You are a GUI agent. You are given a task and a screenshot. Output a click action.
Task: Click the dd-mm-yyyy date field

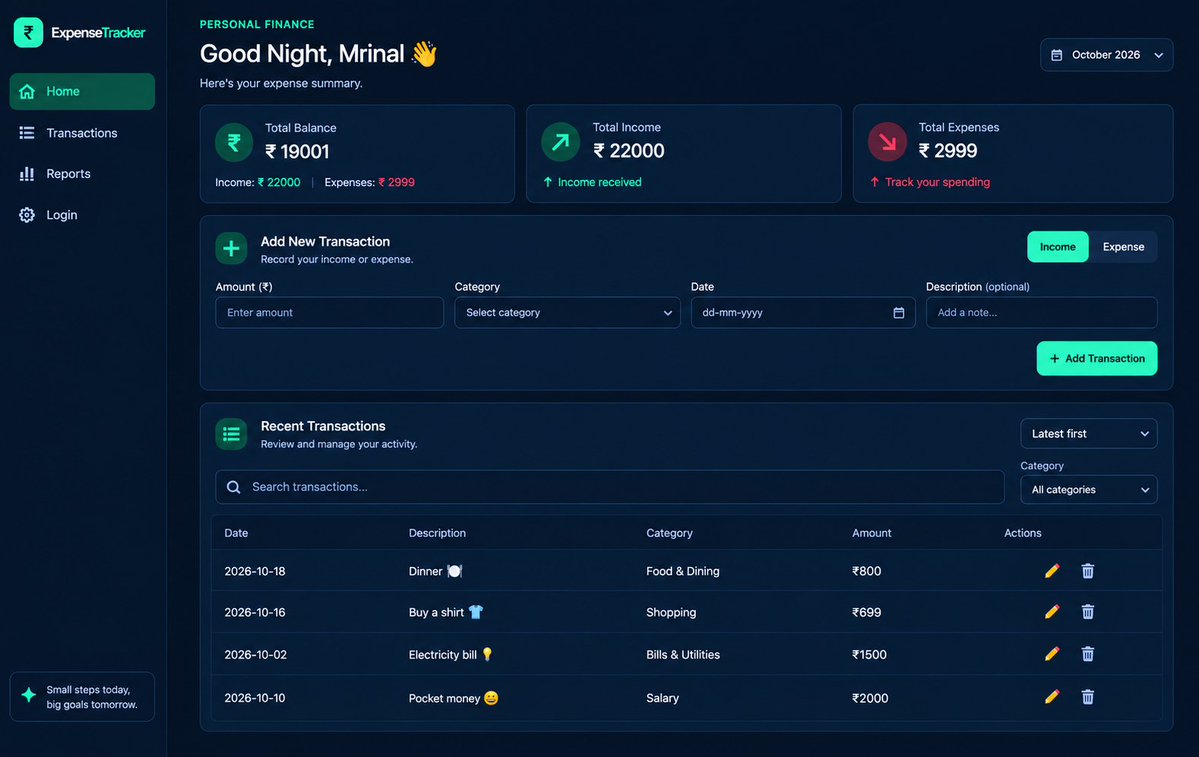tap(803, 313)
